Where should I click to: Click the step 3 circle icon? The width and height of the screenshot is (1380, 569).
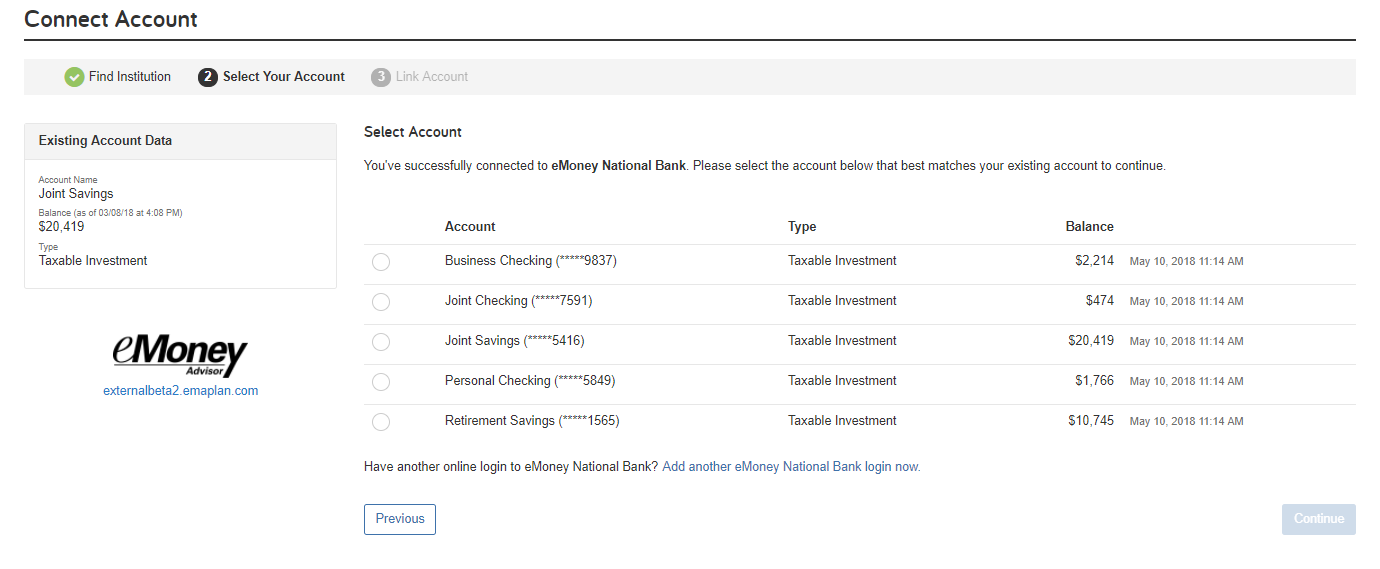click(381, 77)
